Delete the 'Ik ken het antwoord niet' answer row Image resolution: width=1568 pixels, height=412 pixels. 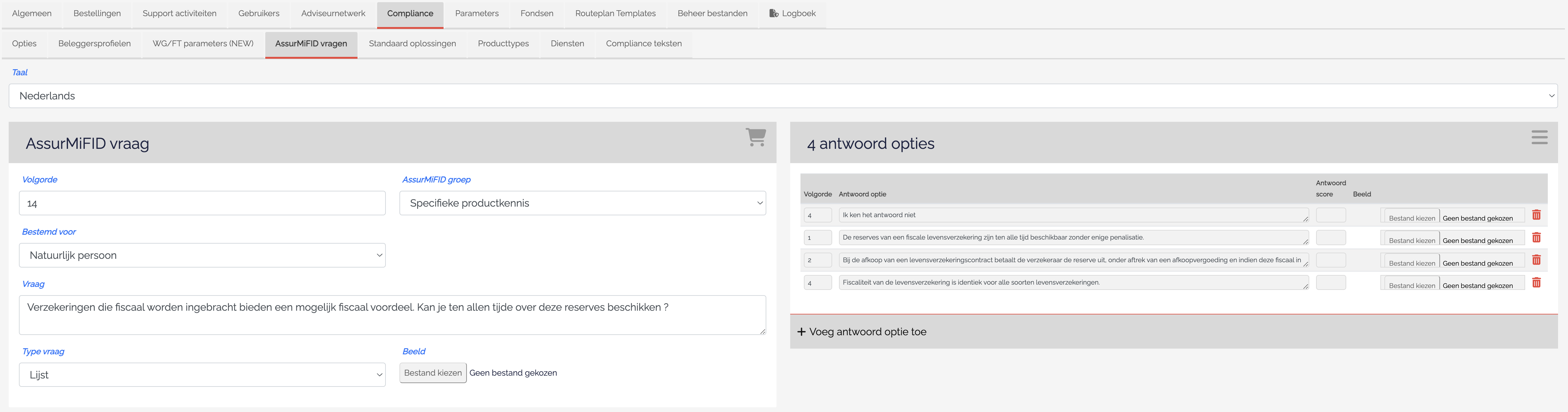pyautogui.click(x=1536, y=215)
